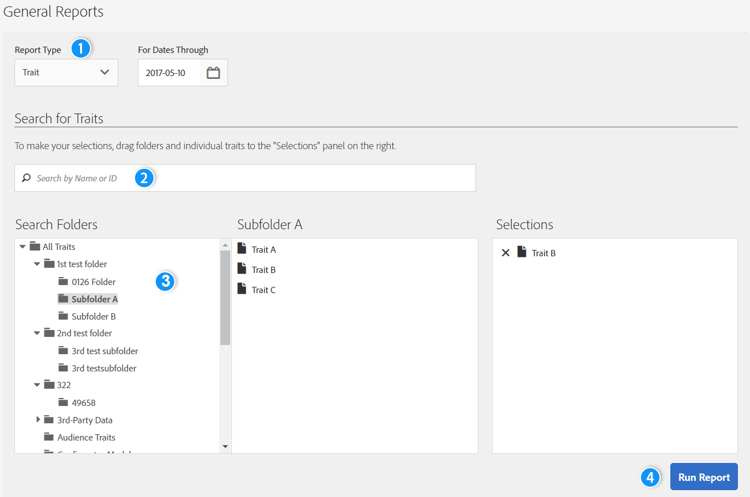The image size is (750, 497).
Task: Click the search magnifier icon
Action: tap(26, 178)
